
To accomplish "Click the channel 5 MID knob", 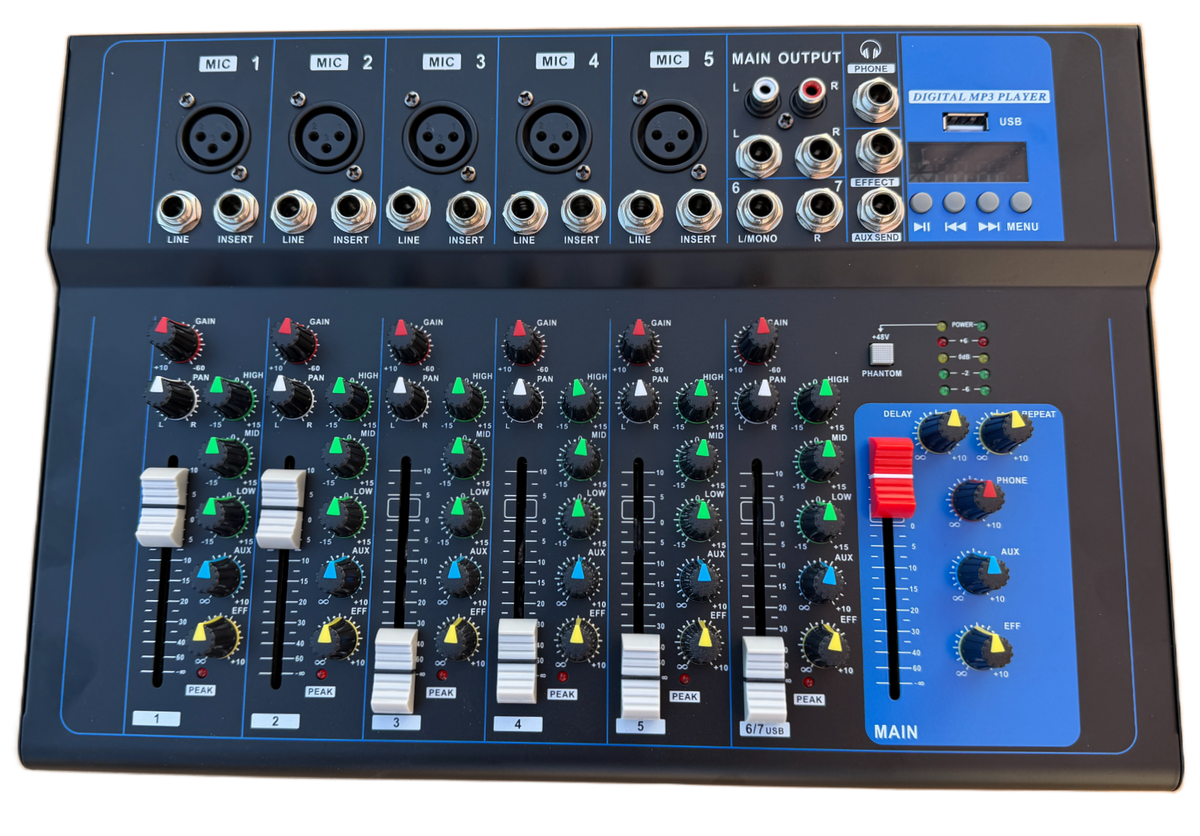I will (698, 460).
